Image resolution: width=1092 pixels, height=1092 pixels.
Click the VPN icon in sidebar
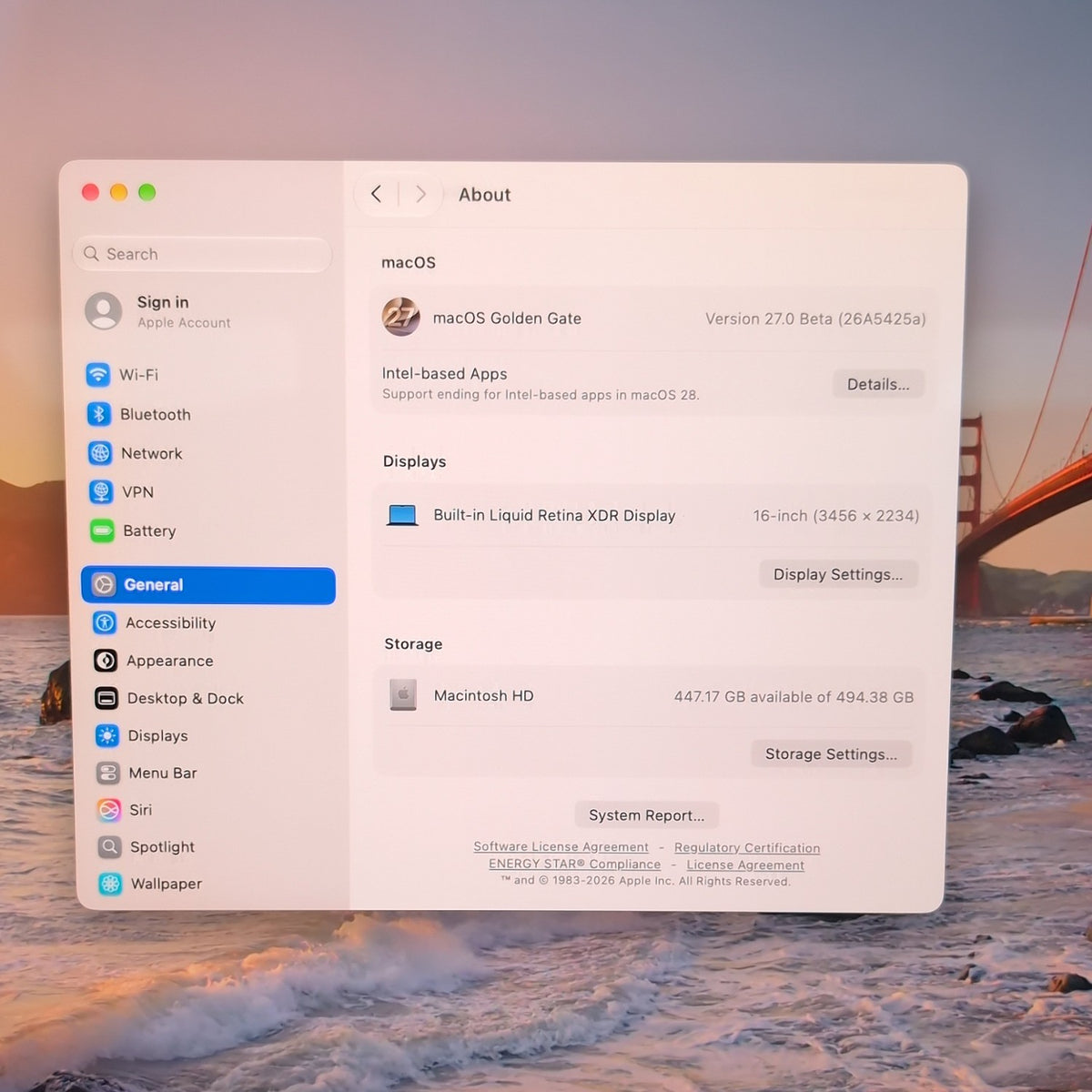(101, 492)
